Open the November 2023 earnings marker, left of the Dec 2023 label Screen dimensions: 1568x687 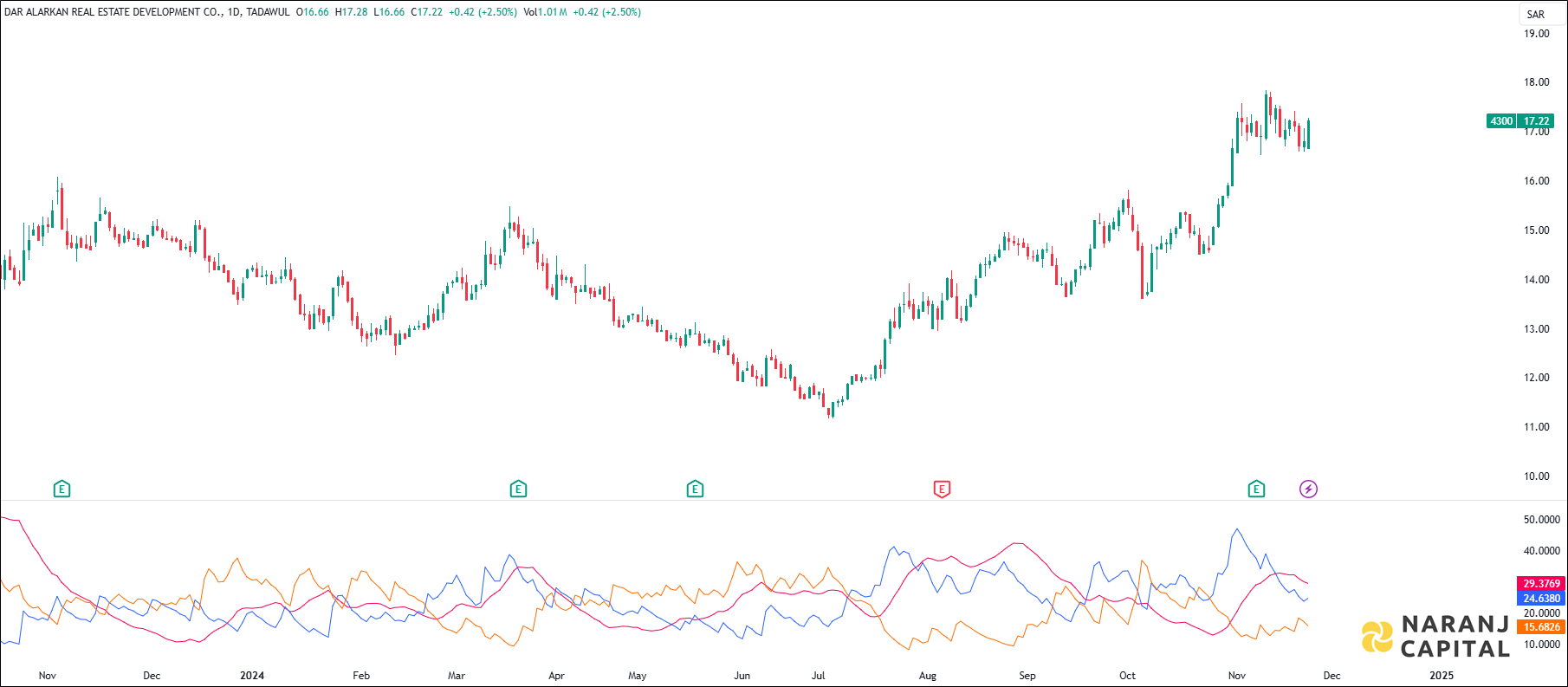62,489
